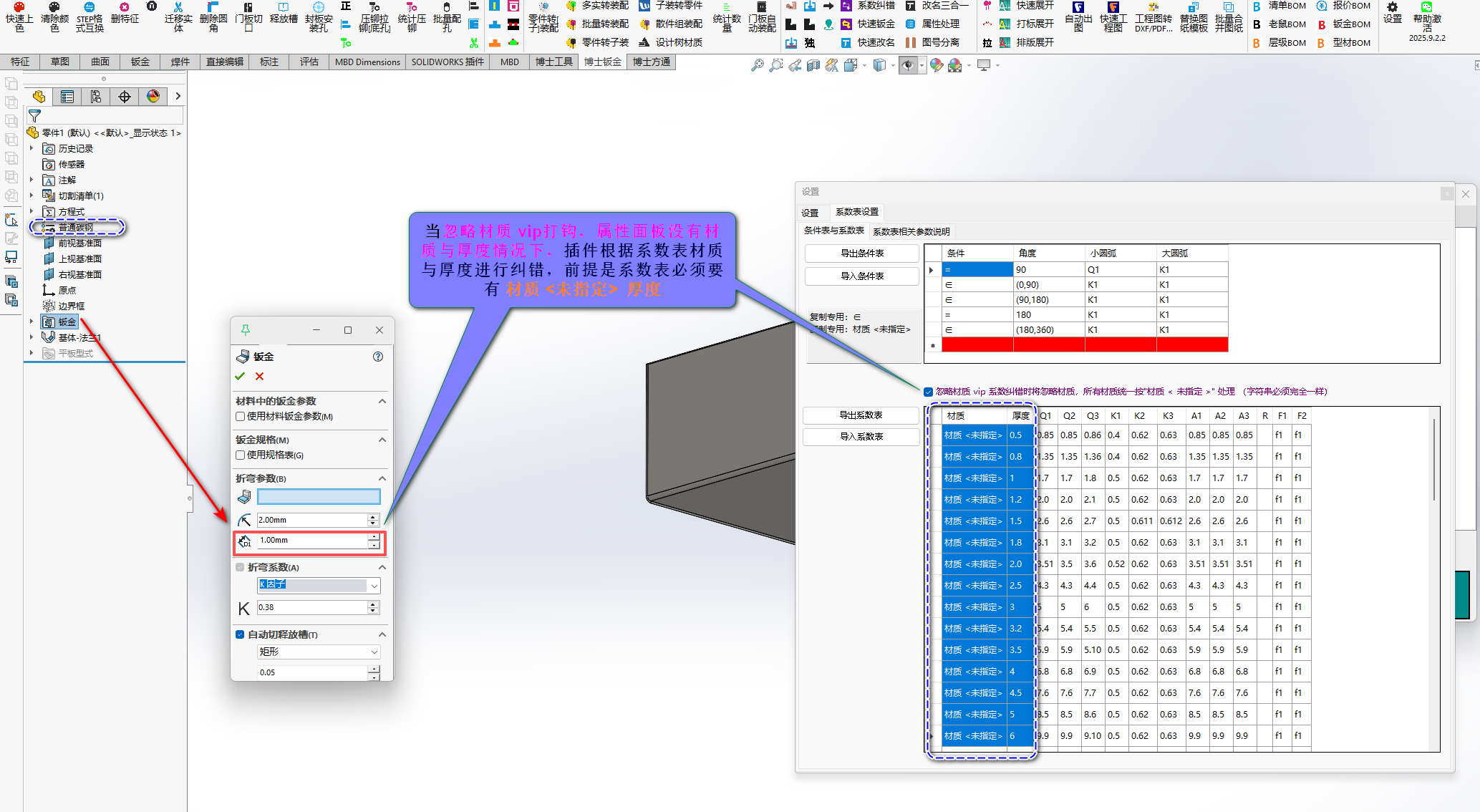
Task: Click the 系数纠错 toolbar icon
Action: [x=846, y=6]
